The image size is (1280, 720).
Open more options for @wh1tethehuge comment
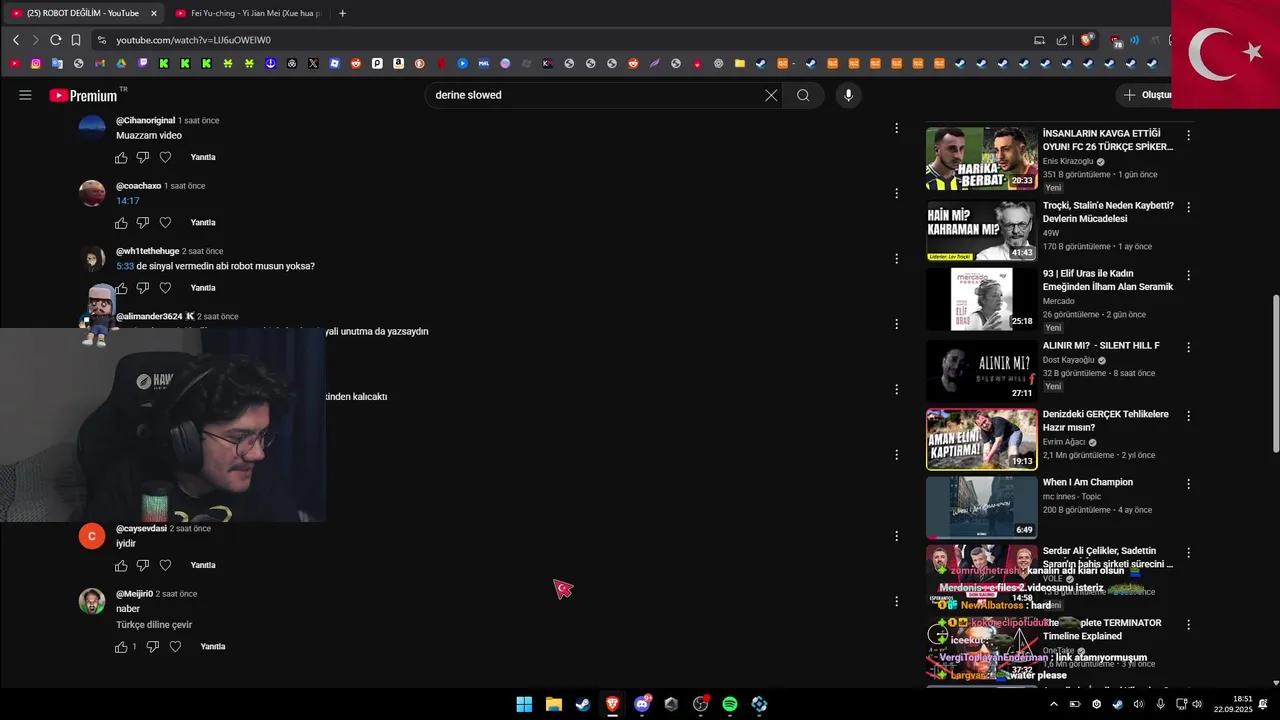click(896, 258)
